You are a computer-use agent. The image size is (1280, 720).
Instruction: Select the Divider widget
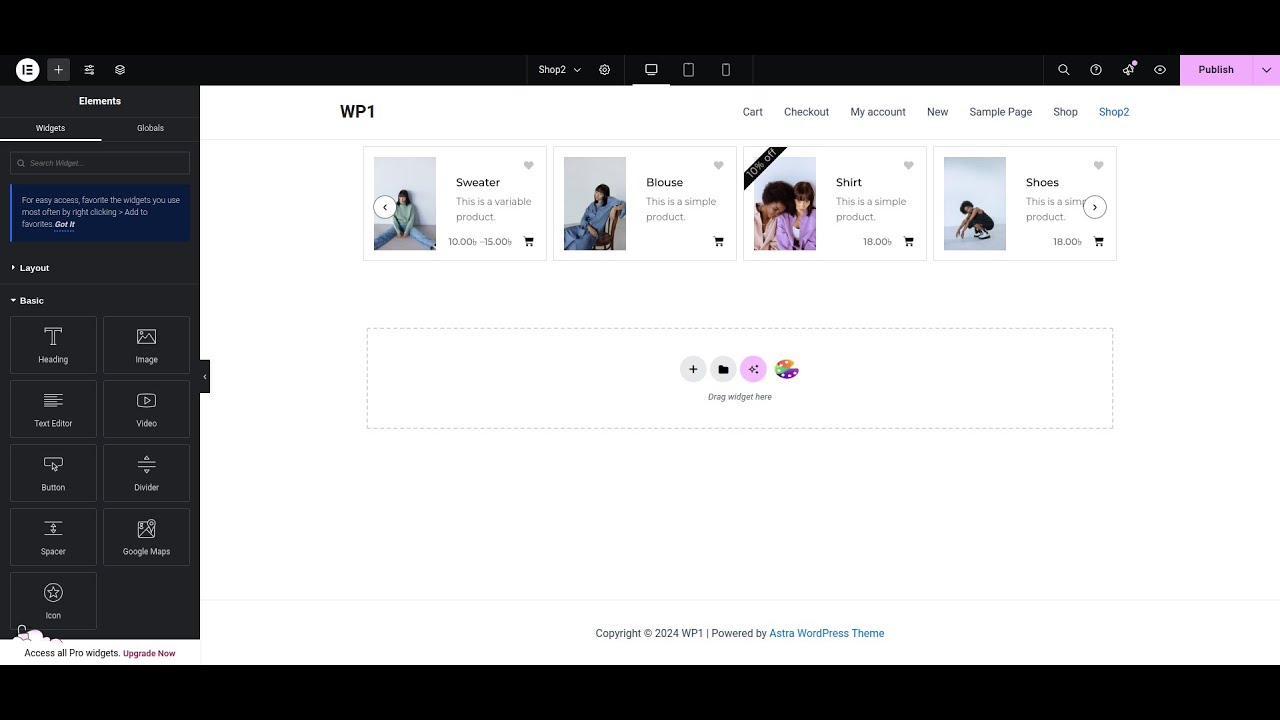coord(146,473)
